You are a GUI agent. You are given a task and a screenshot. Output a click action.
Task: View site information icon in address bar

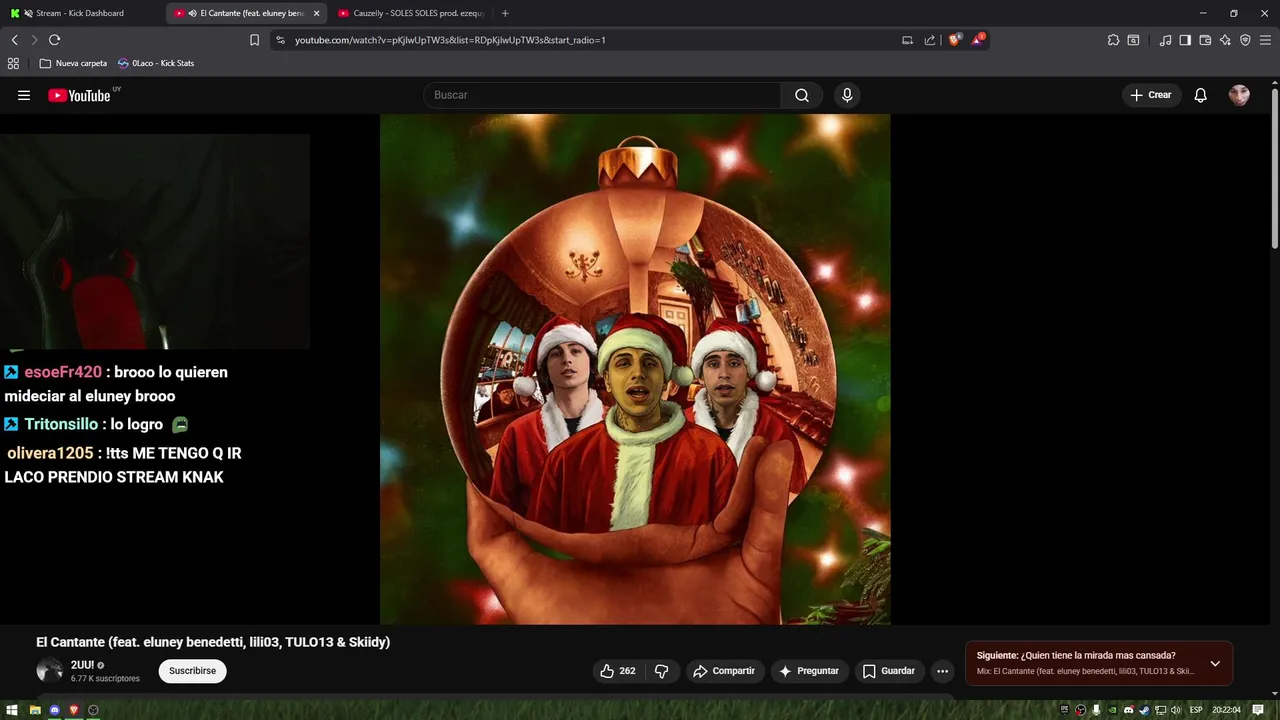coord(280,40)
